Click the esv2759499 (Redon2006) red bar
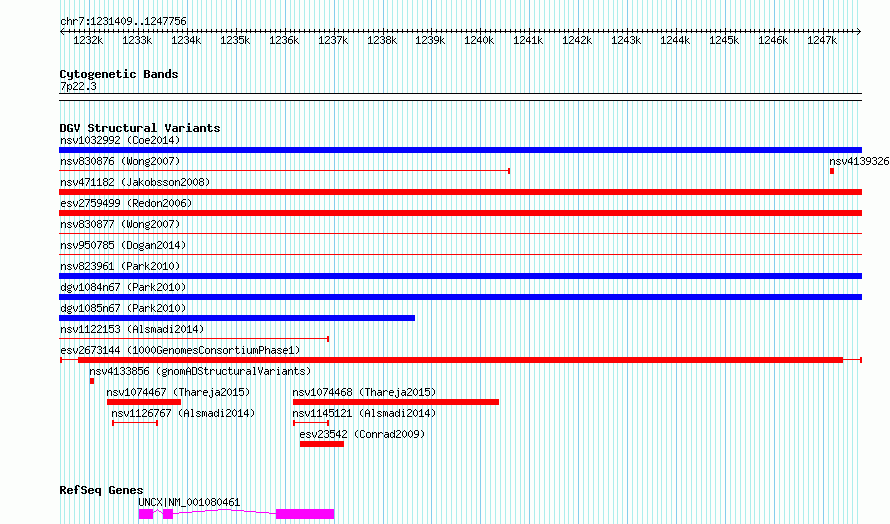The image size is (890, 524). tap(460, 213)
